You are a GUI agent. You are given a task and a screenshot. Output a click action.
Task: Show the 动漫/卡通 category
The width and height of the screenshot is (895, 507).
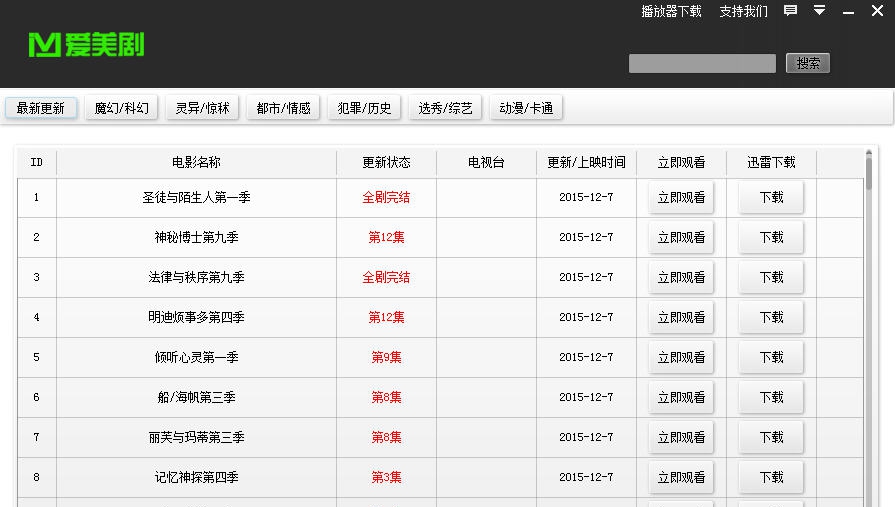pos(526,108)
